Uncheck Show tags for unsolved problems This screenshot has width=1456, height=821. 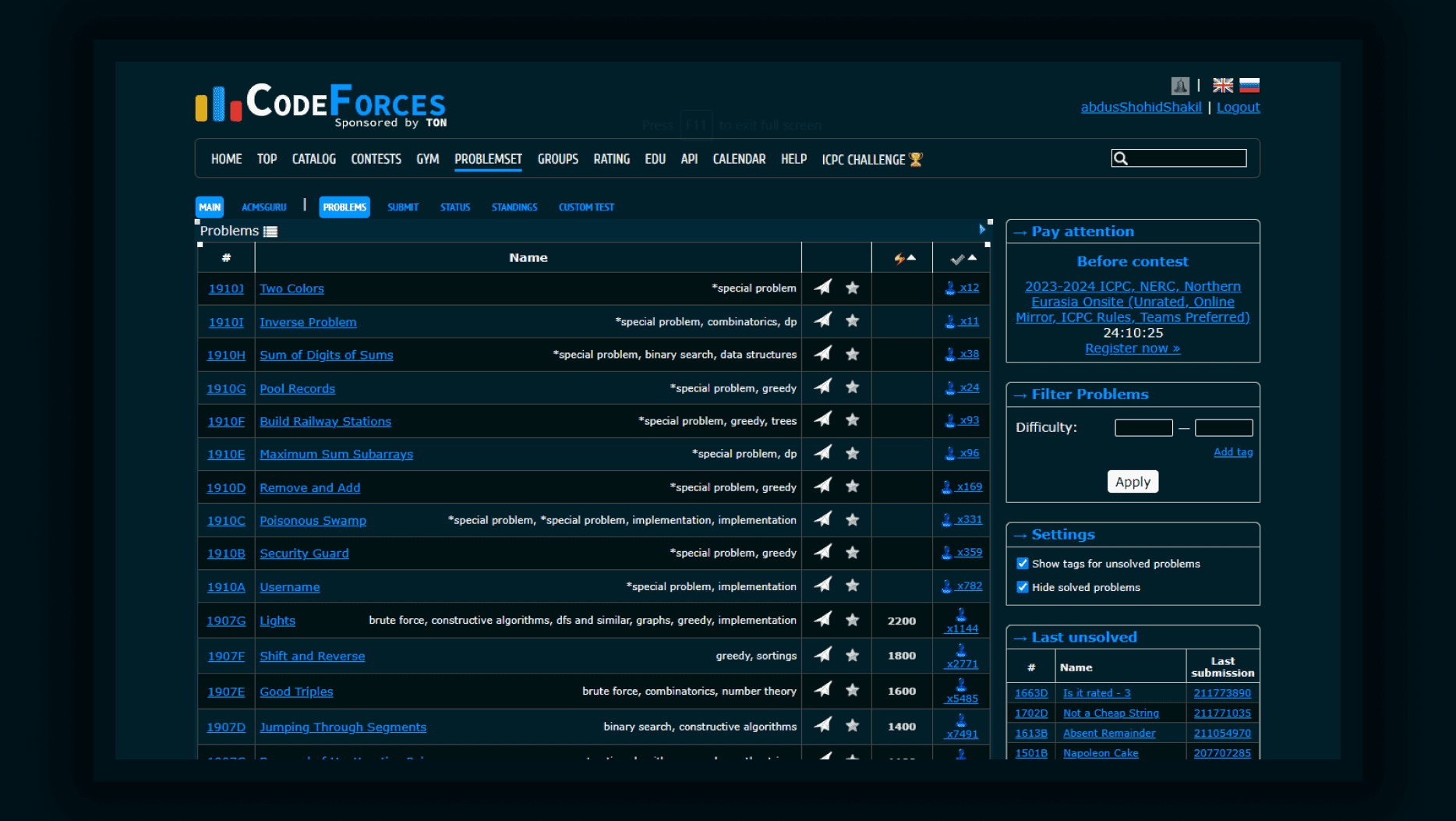pos(1023,564)
